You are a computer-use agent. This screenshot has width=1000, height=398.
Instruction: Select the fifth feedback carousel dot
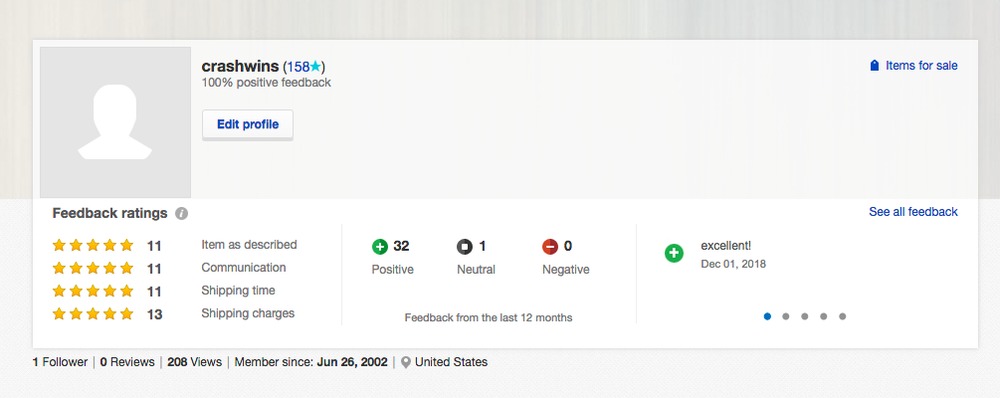click(842, 316)
